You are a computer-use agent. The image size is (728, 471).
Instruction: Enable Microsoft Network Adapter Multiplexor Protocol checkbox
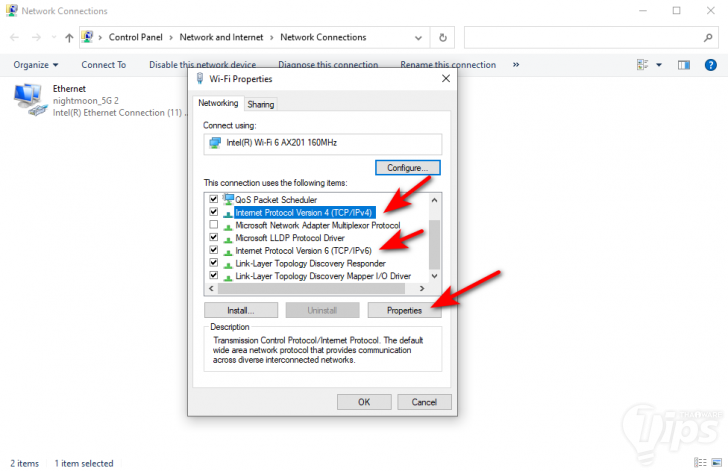click(x=214, y=225)
